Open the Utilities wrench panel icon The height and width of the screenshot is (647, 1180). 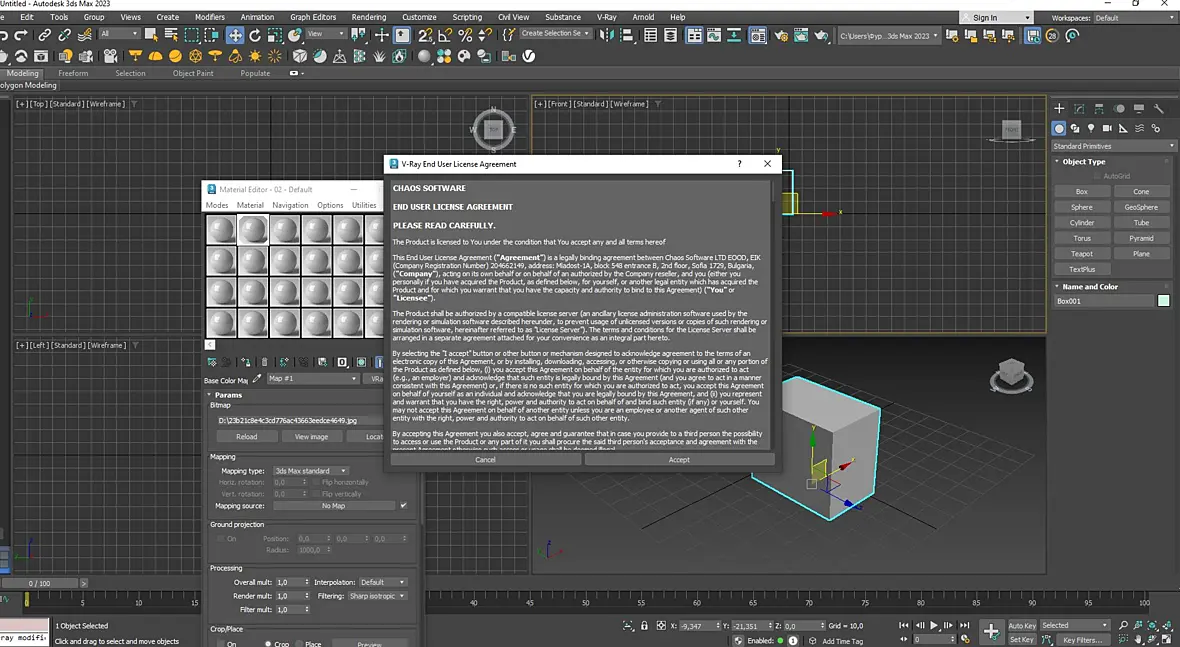pyautogui.click(x=1159, y=108)
